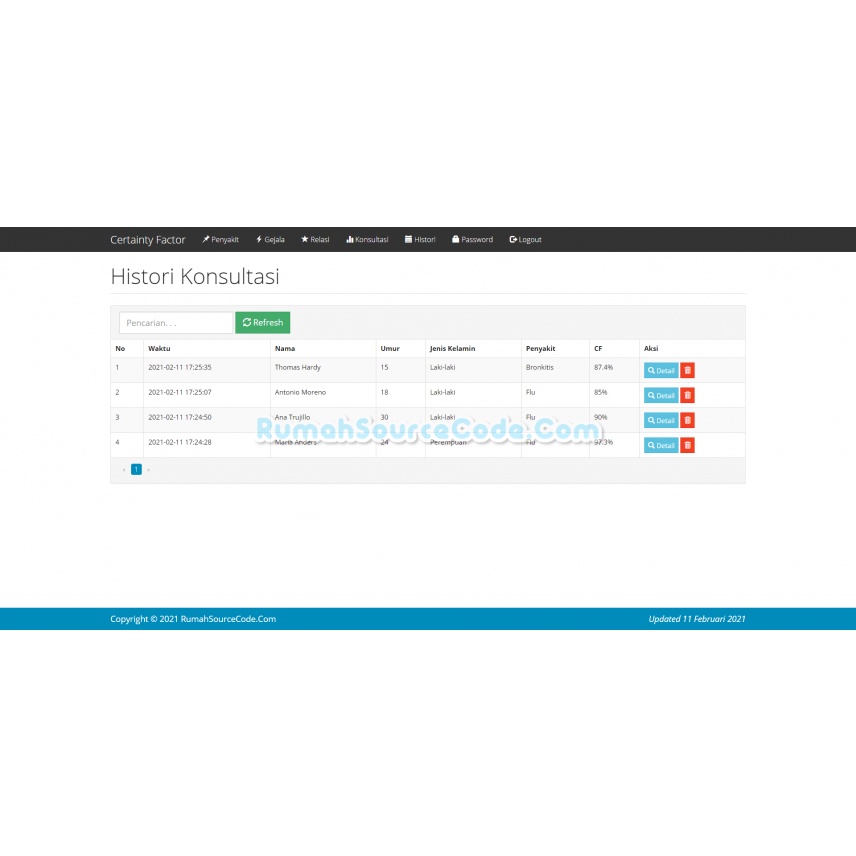The width and height of the screenshot is (856, 856).
Task: Click the previous page arrow
Action: 124,469
